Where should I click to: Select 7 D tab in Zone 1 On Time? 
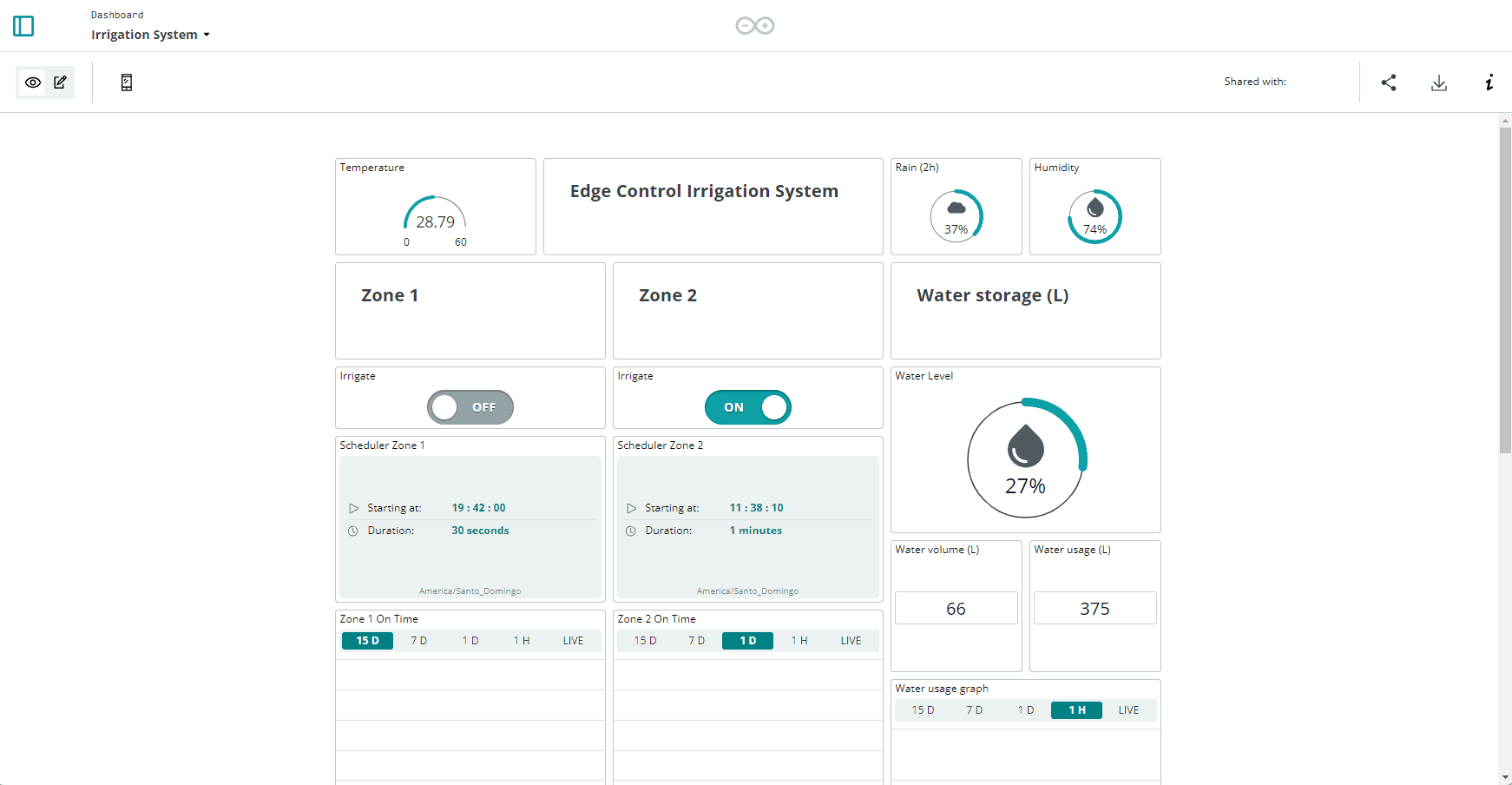pyautogui.click(x=419, y=641)
